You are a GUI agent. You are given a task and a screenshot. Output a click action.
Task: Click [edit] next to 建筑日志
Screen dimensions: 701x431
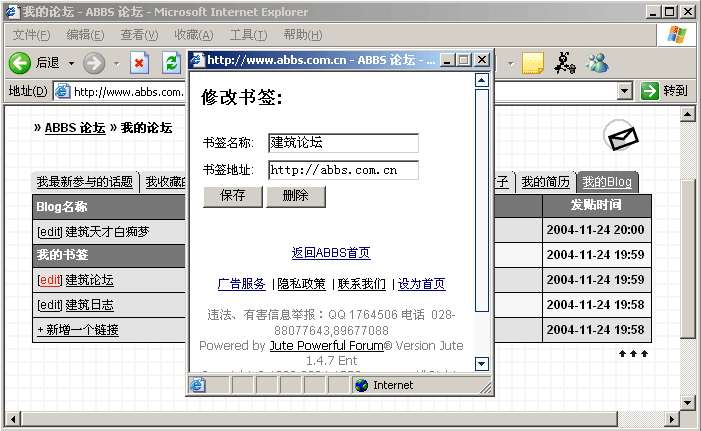click(x=49, y=305)
